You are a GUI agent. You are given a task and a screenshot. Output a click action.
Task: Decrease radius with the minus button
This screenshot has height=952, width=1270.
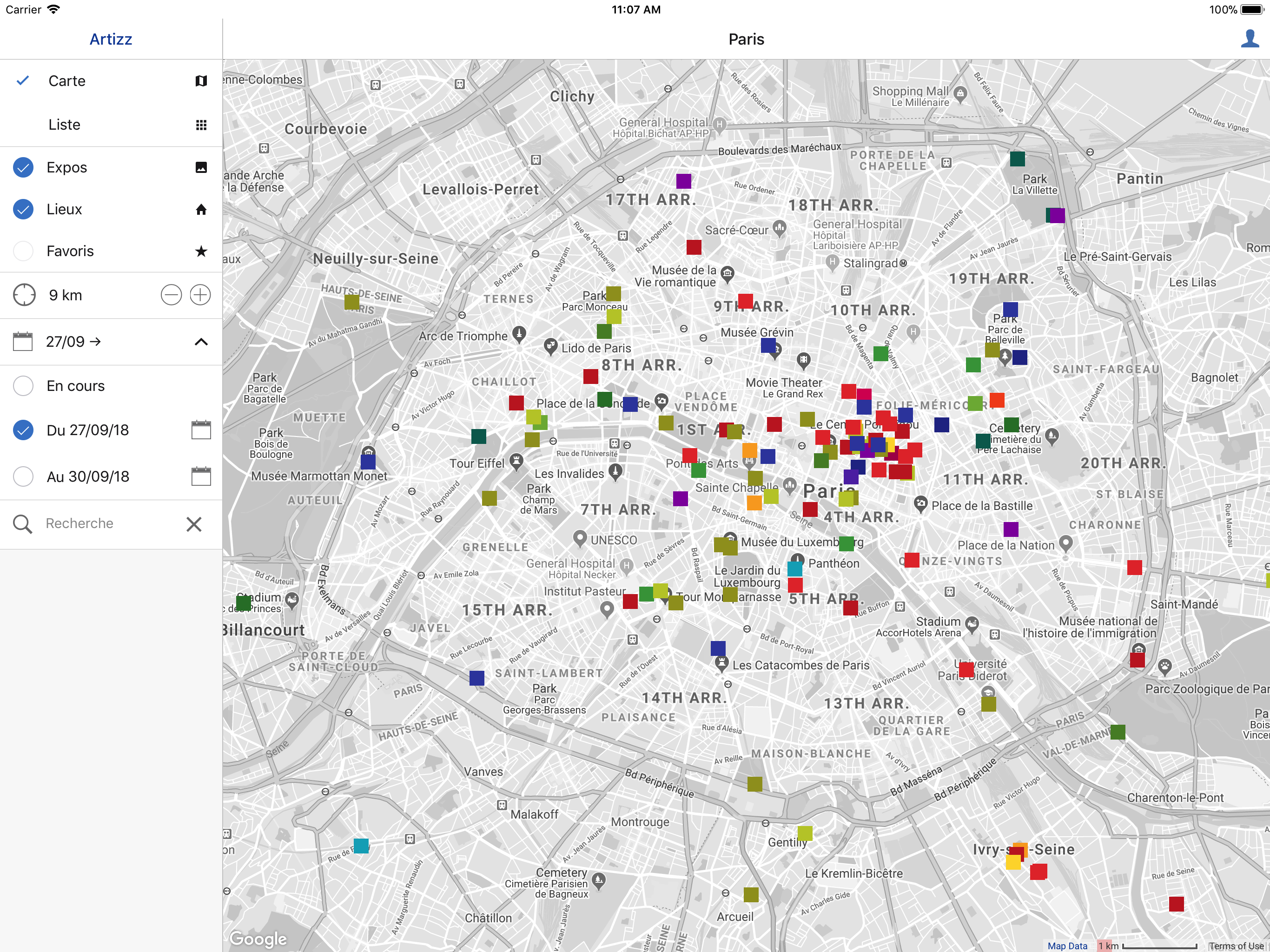point(171,295)
